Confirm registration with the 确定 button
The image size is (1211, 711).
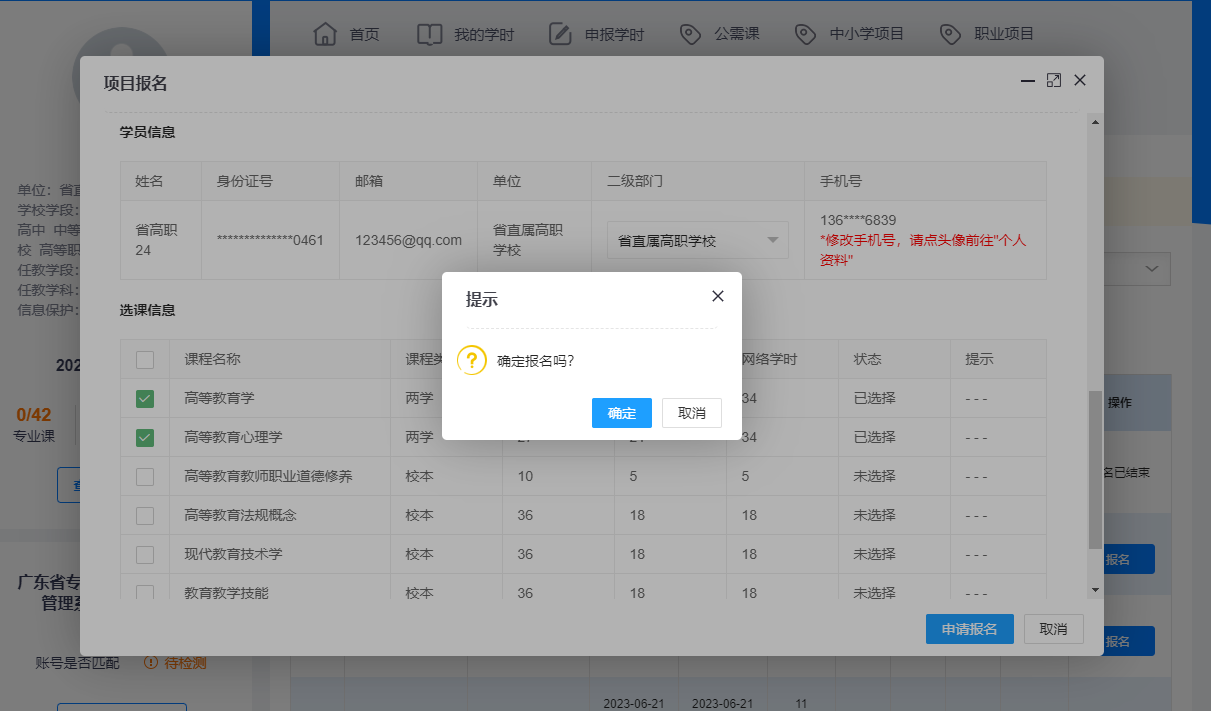coord(621,413)
